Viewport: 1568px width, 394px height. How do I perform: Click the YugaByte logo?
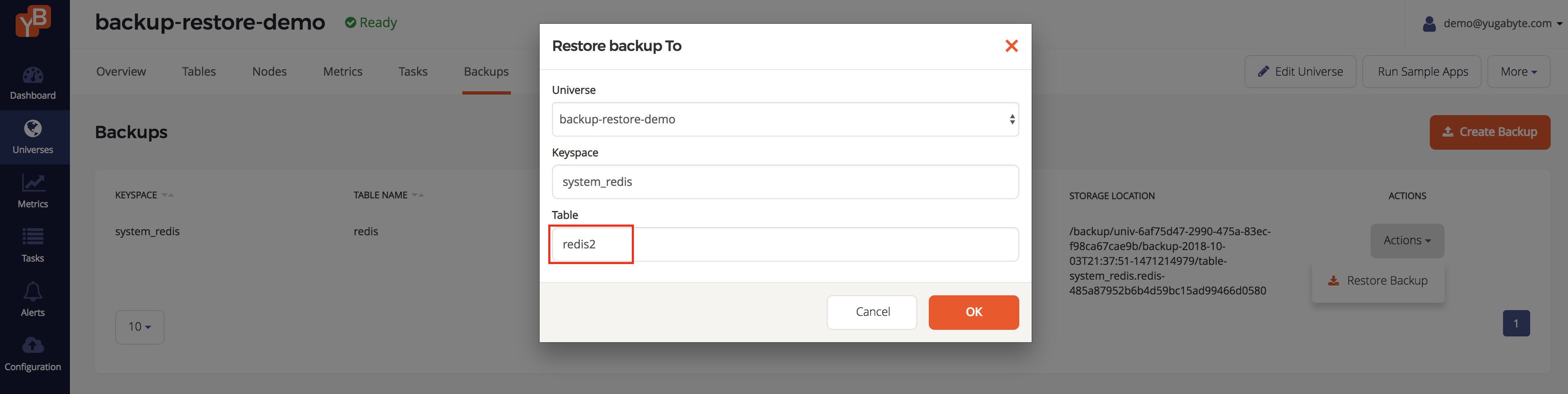tap(33, 21)
